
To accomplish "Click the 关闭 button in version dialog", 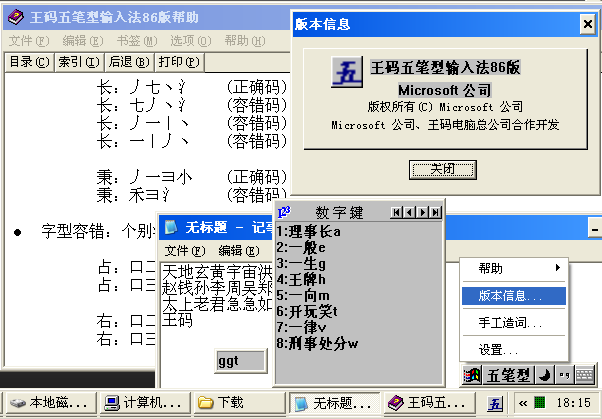I will pos(443,169).
